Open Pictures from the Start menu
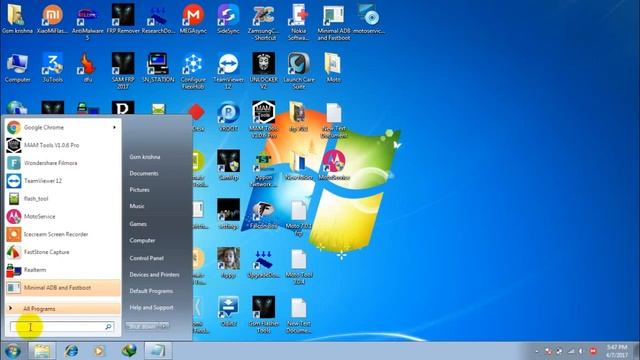Screen dimensions: 640x360 click(x=139, y=190)
